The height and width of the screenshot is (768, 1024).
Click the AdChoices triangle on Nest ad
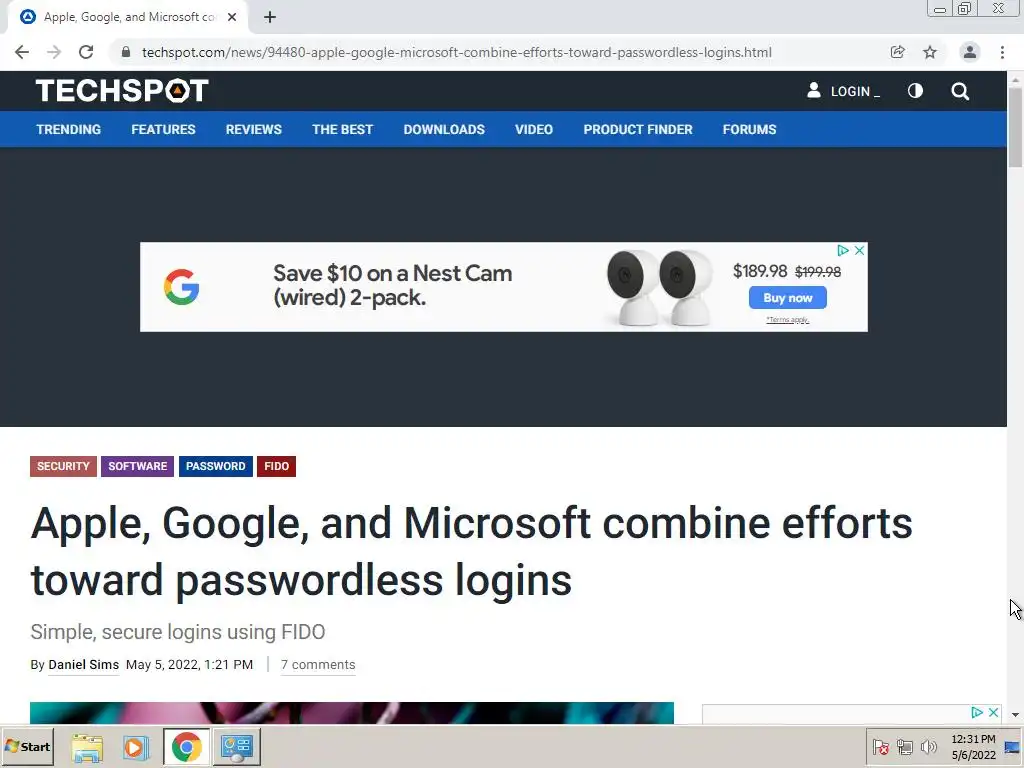pos(843,250)
